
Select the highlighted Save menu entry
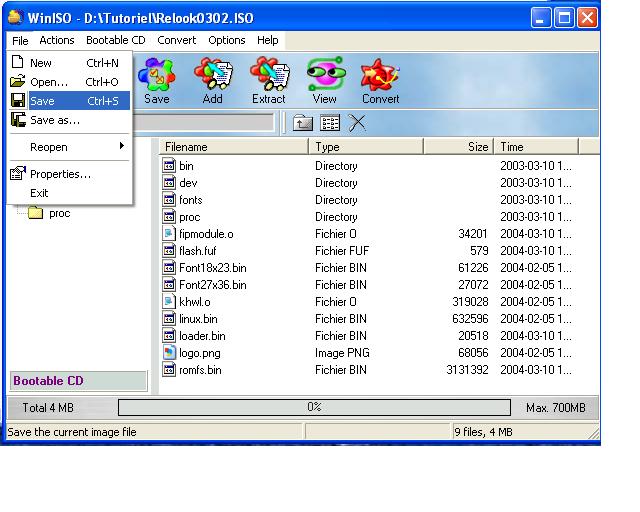pyautogui.click(x=70, y=100)
